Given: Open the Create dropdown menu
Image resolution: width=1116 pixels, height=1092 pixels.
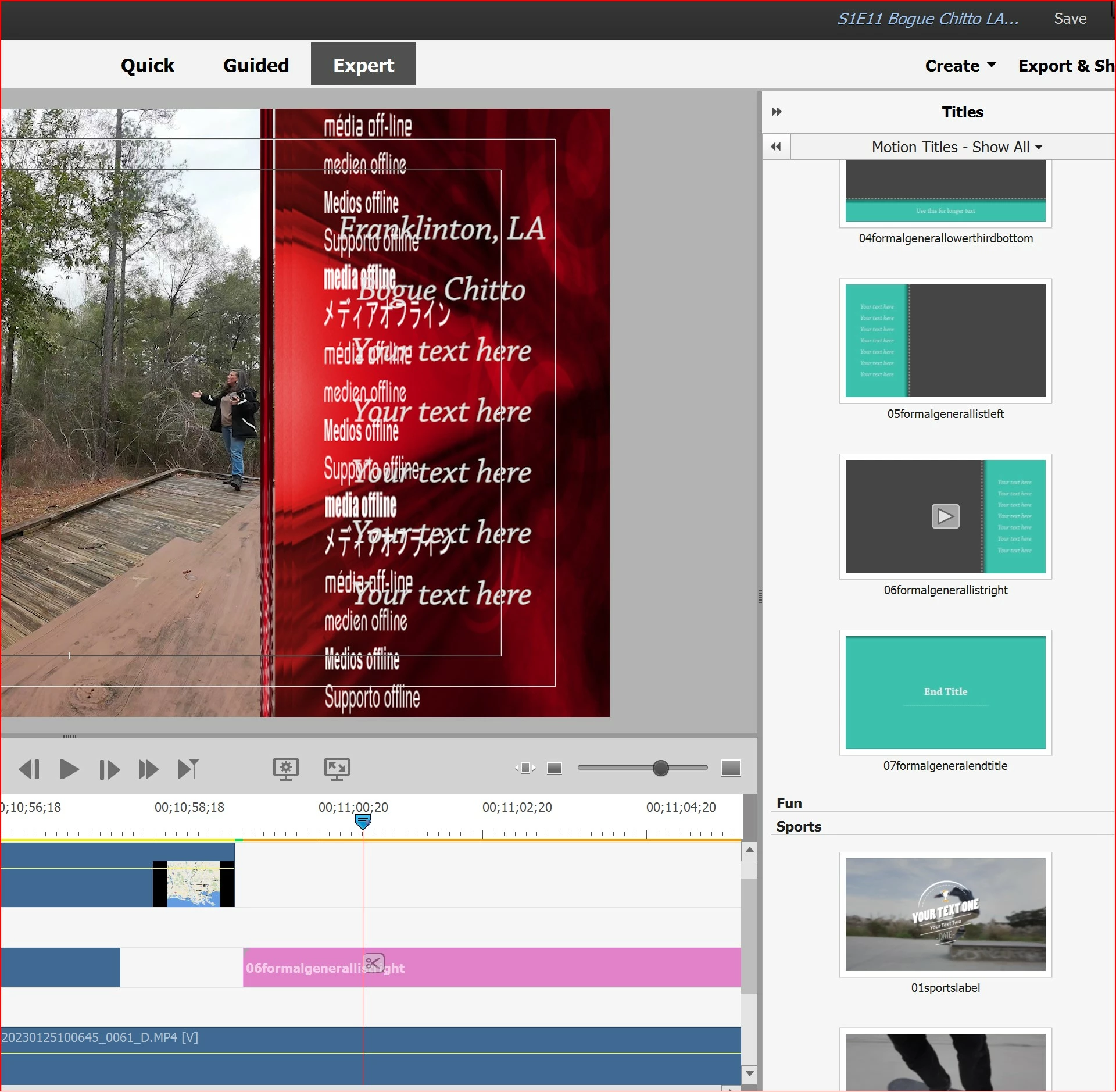Looking at the screenshot, I should 960,66.
